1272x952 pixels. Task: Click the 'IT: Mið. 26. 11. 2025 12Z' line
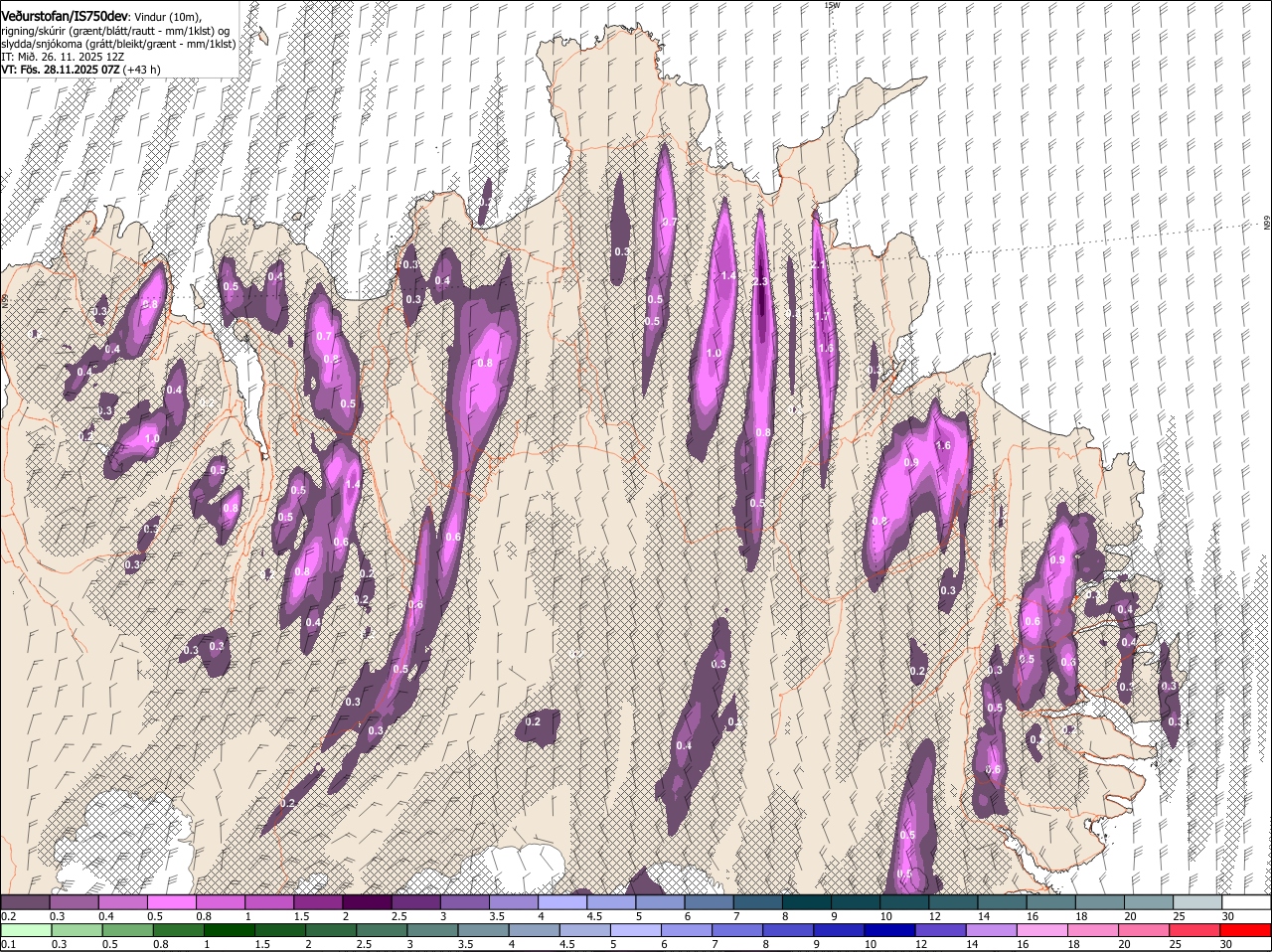click(x=63, y=57)
